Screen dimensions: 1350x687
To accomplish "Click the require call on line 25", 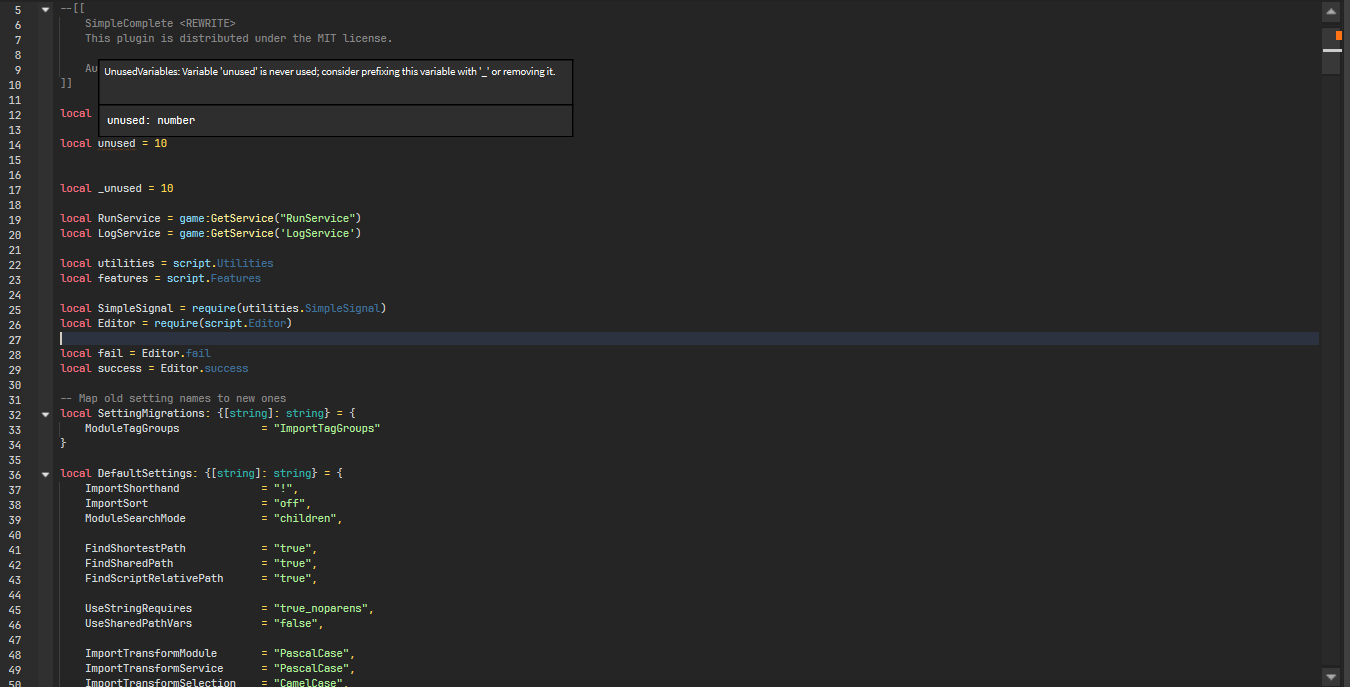I will coord(213,308).
